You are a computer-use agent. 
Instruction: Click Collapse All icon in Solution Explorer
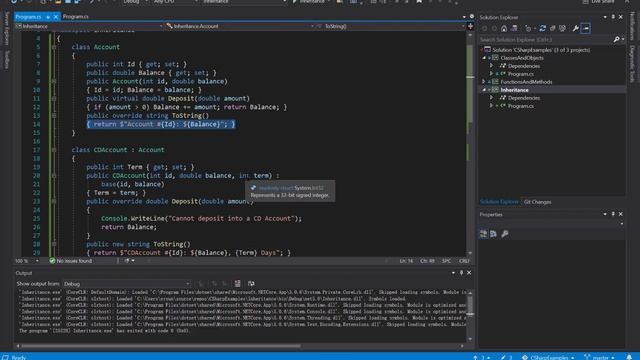point(553,29)
